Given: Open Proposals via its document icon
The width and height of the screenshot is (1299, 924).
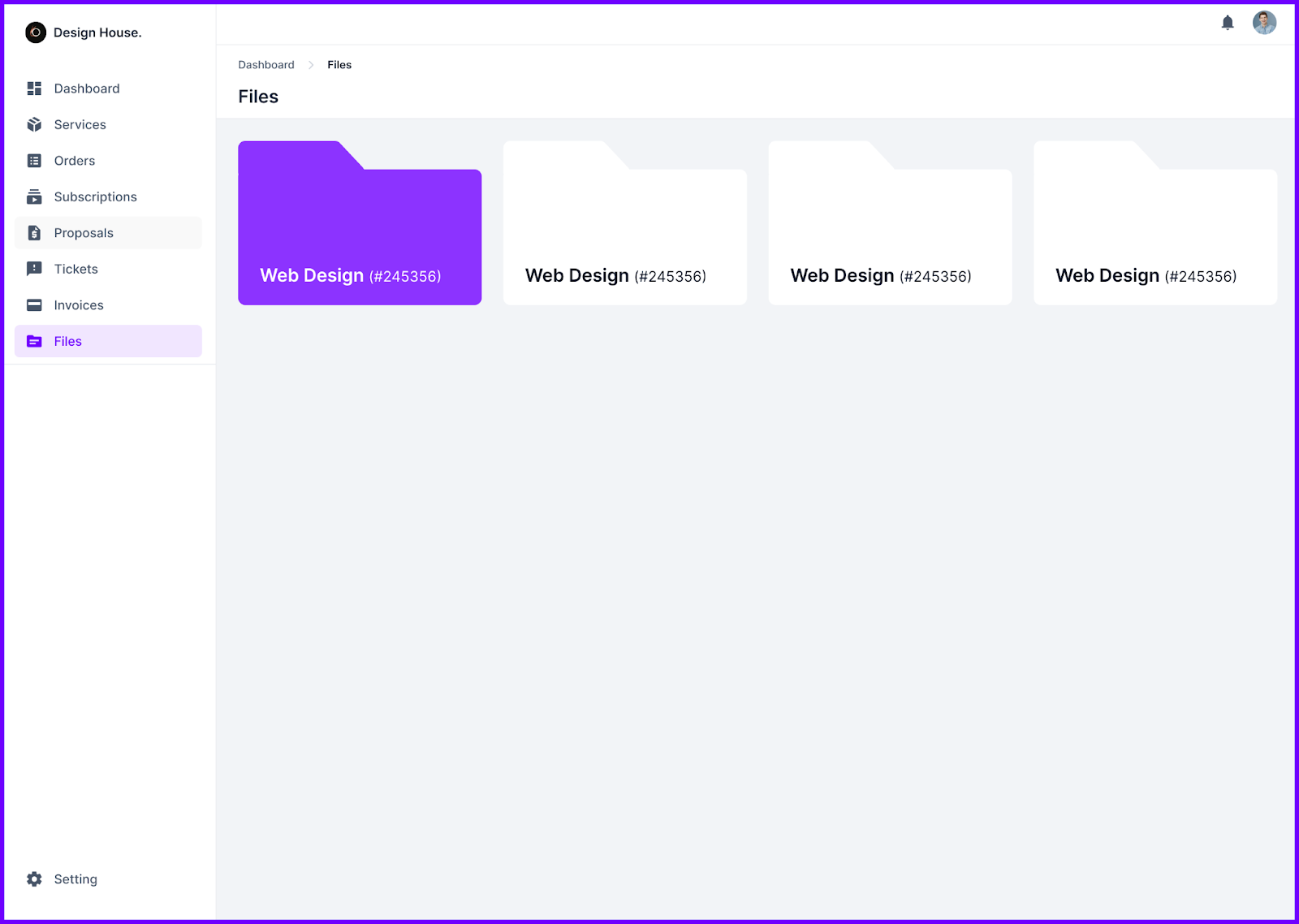Looking at the screenshot, I should point(34,232).
